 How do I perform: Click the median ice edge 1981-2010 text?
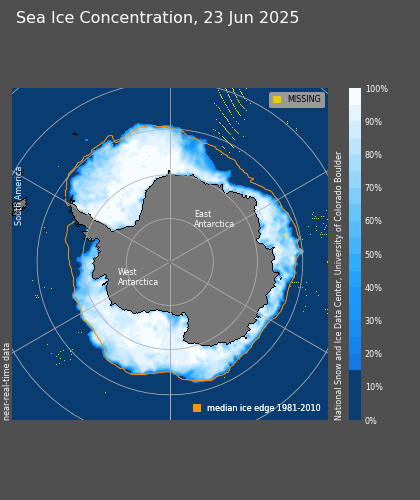point(264,408)
